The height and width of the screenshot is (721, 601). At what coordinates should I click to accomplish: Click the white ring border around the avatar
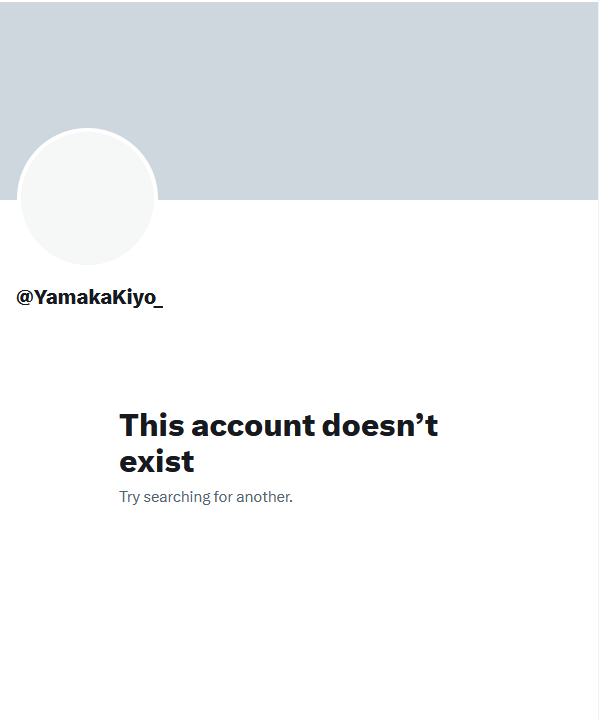point(87,130)
